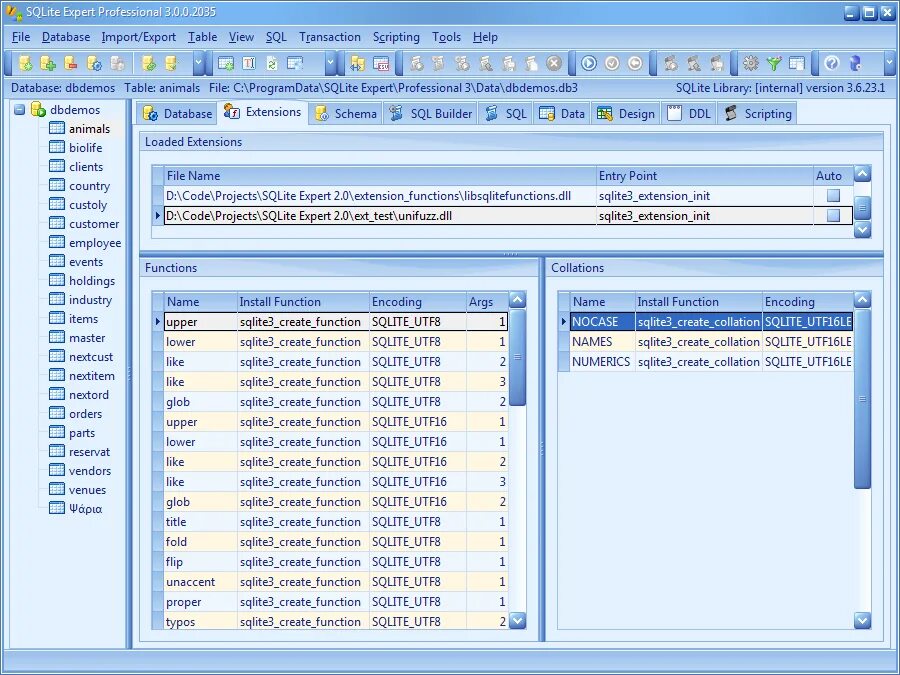This screenshot has height=675, width=900.
Task: Toggle Auto checkbox for unifuzz.dll
Action: pyautogui.click(x=833, y=216)
